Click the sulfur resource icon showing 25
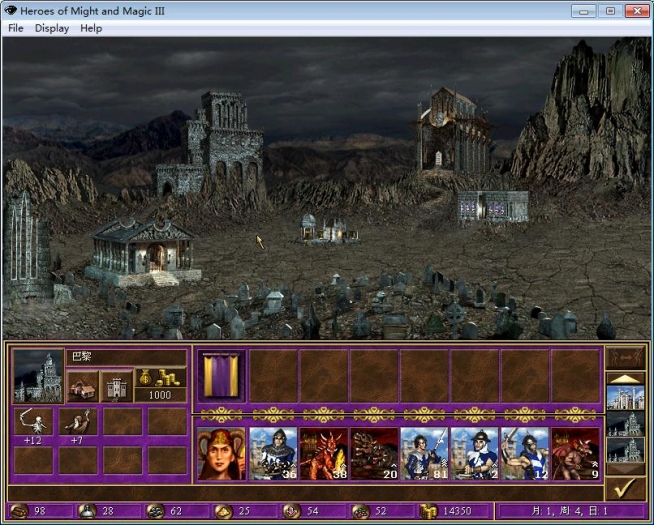Viewport: 654px width, 525px height. click(x=224, y=510)
